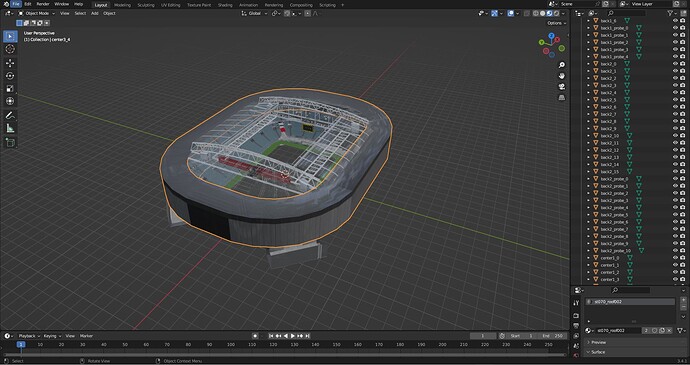Click the viewport Options button

(x=556, y=23)
